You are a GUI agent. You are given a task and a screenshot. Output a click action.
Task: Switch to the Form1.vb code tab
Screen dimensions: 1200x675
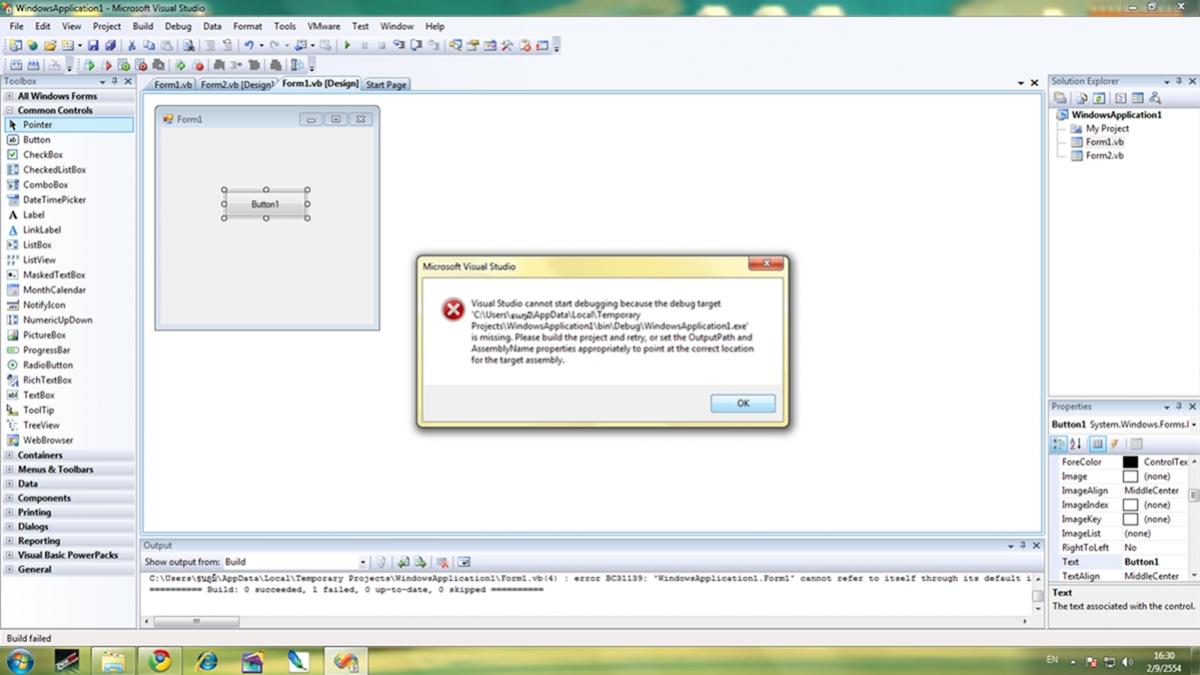click(x=173, y=85)
